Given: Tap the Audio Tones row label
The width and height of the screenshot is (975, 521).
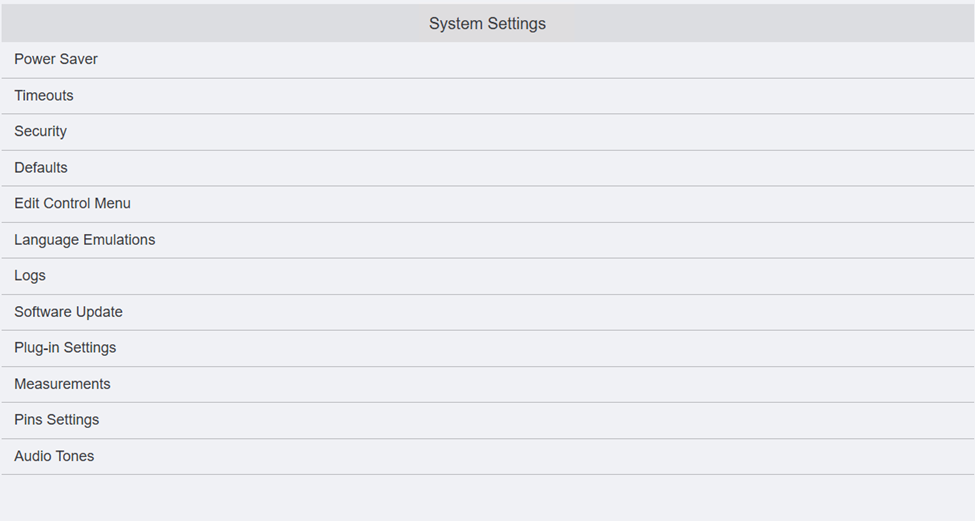Looking at the screenshot, I should point(54,456).
